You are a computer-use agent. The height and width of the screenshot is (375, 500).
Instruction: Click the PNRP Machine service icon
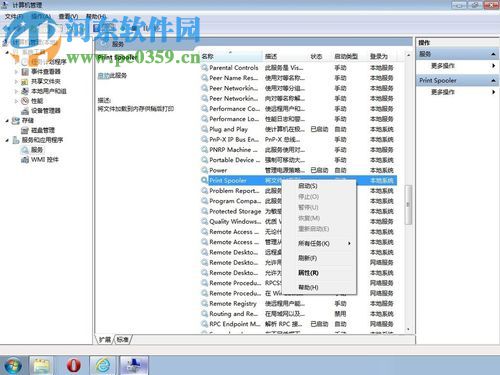coord(204,150)
